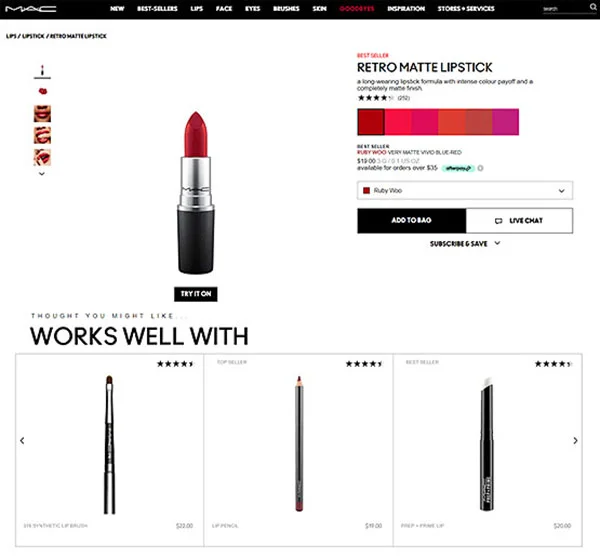The width and height of the screenshot is (600, 558).
Task: Open the Goodbyes menu item
Action: pos(357,8)
